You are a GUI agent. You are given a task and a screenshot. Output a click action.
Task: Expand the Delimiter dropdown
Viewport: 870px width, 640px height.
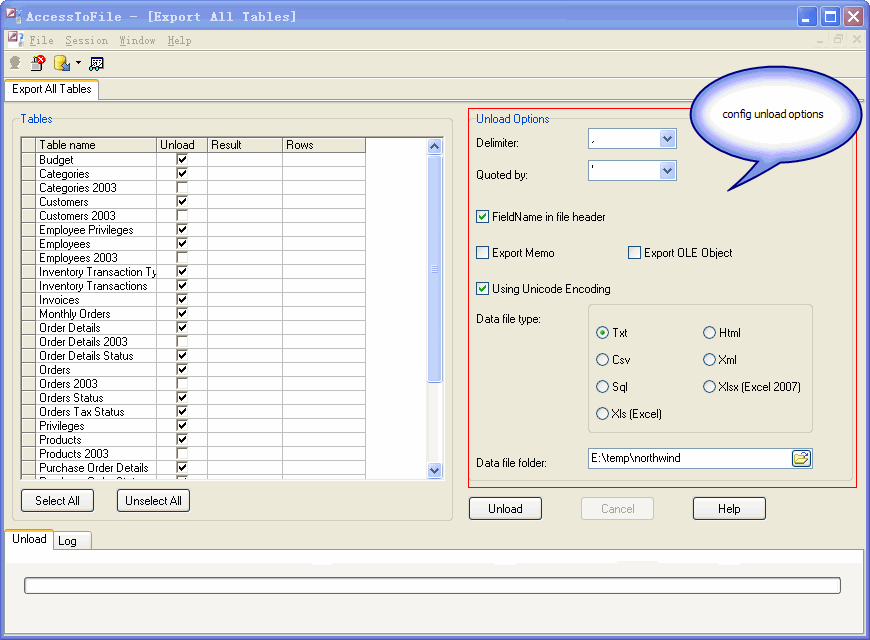667,138
